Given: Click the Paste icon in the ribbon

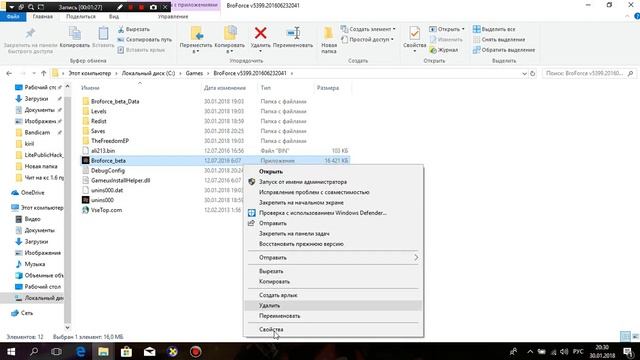Looking at the screenshot, I should (103, 34).
